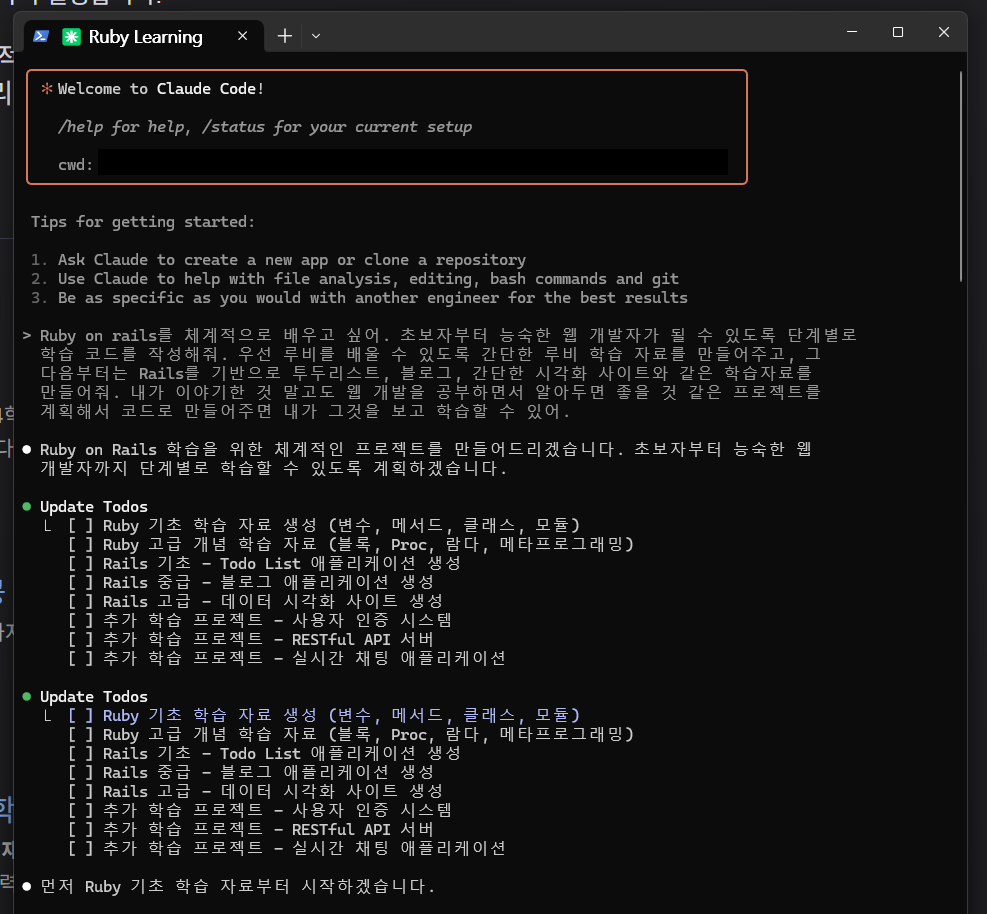Click prompt line starting 'Ruby on rails를 체계적으로'
This screenshot has width=987, height=914.
(x=448, y=335)
